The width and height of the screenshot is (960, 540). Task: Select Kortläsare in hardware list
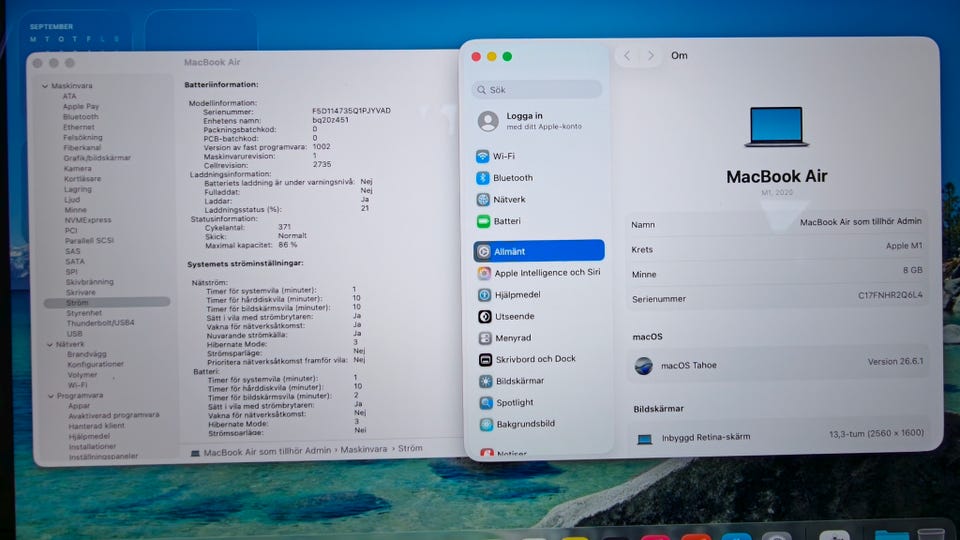83,179
